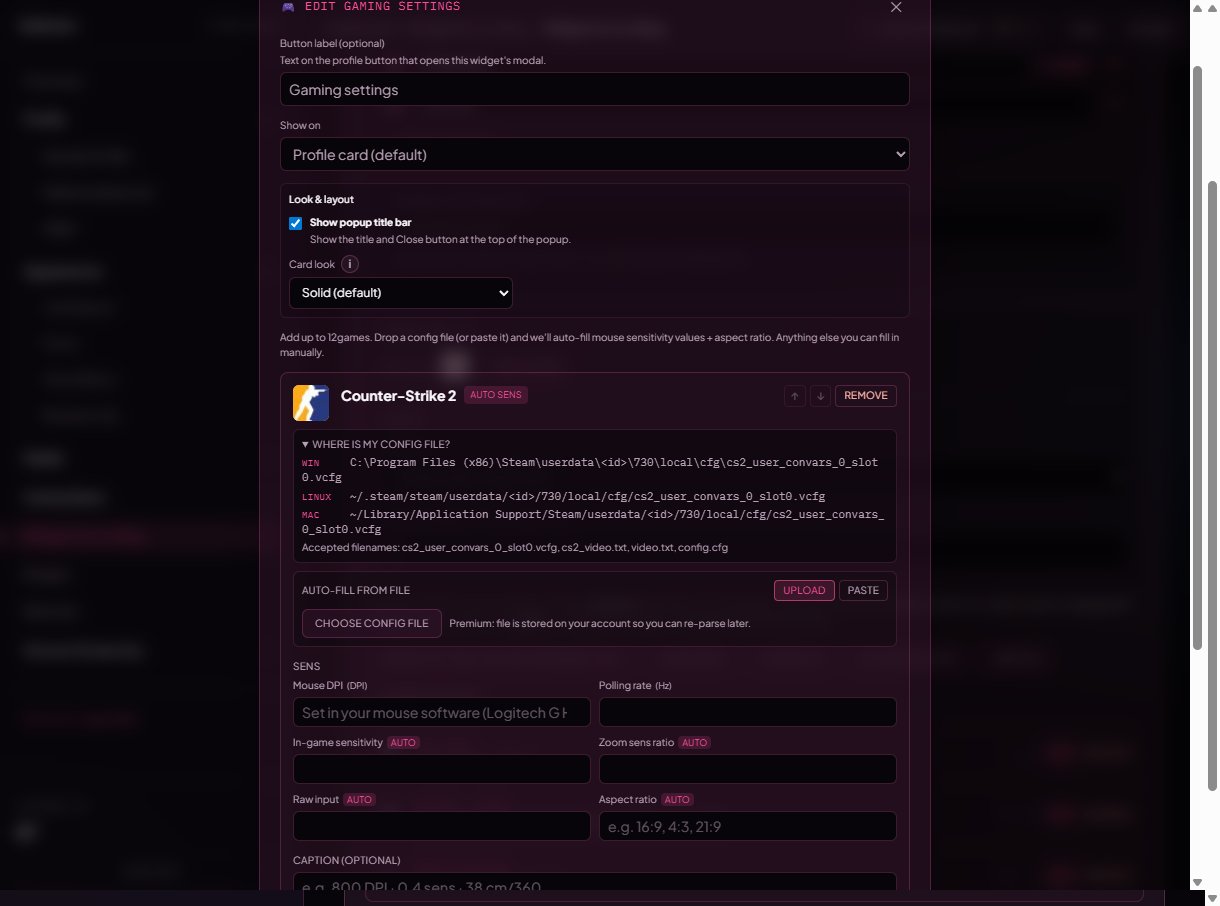This screenshot has height=906, width=1220.
Task: Move Counter-Strike 2 up with arrow
Action: [x=795, y=396]
